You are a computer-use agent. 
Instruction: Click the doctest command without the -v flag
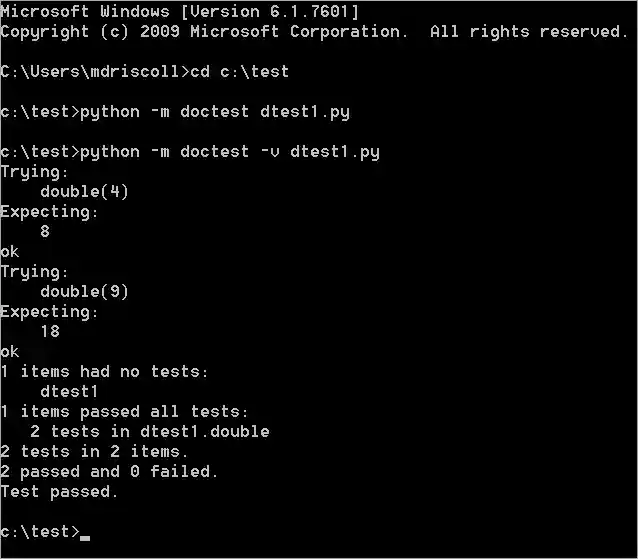214,112
